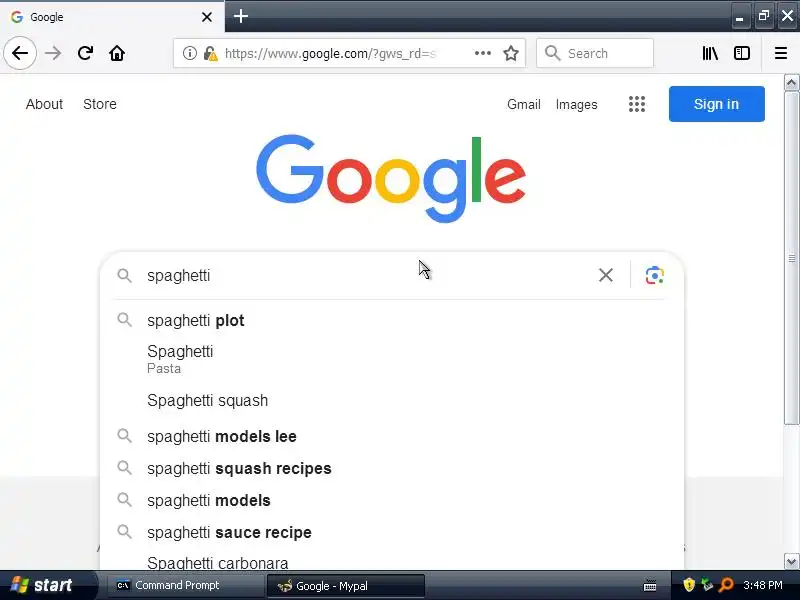The width and height of the screenshot is (800, 600).
Task: Clear the spaghetti search text
Action: click(x=606, y=275)
